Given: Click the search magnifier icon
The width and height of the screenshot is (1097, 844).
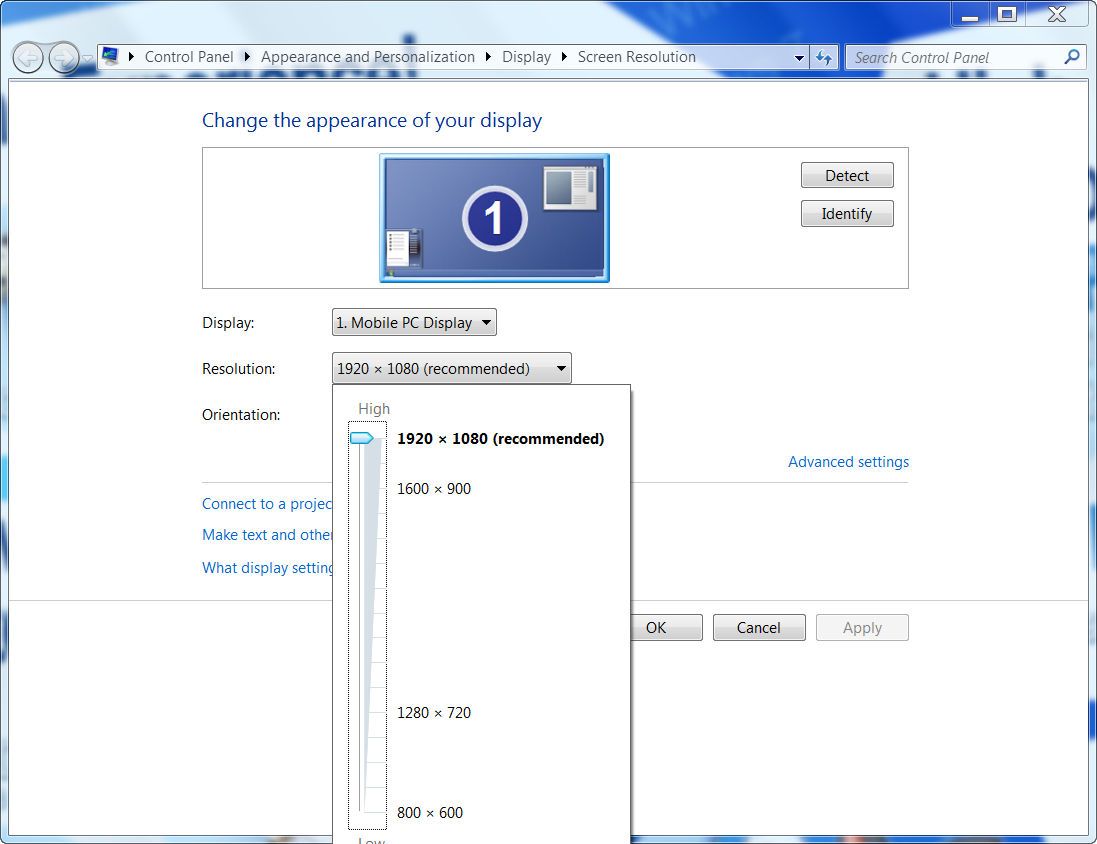Looking at the screenshot, I should click(1071, 57).
